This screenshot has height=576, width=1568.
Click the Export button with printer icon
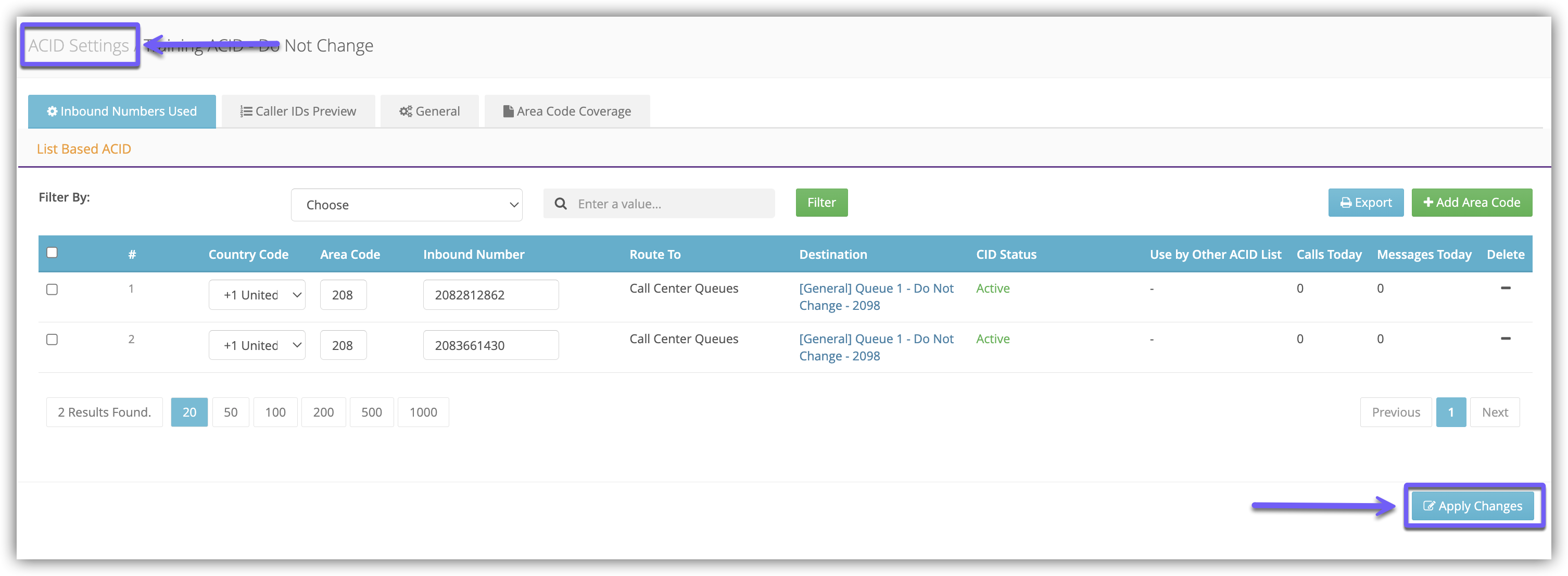[1365, 203]
